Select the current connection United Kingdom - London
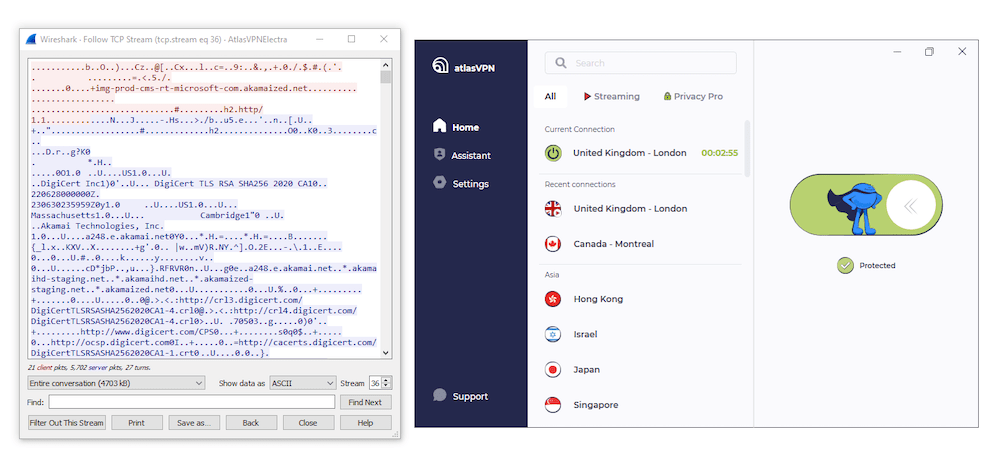Viewport: 1000px width, 473px height. click(x=641, y=153)
